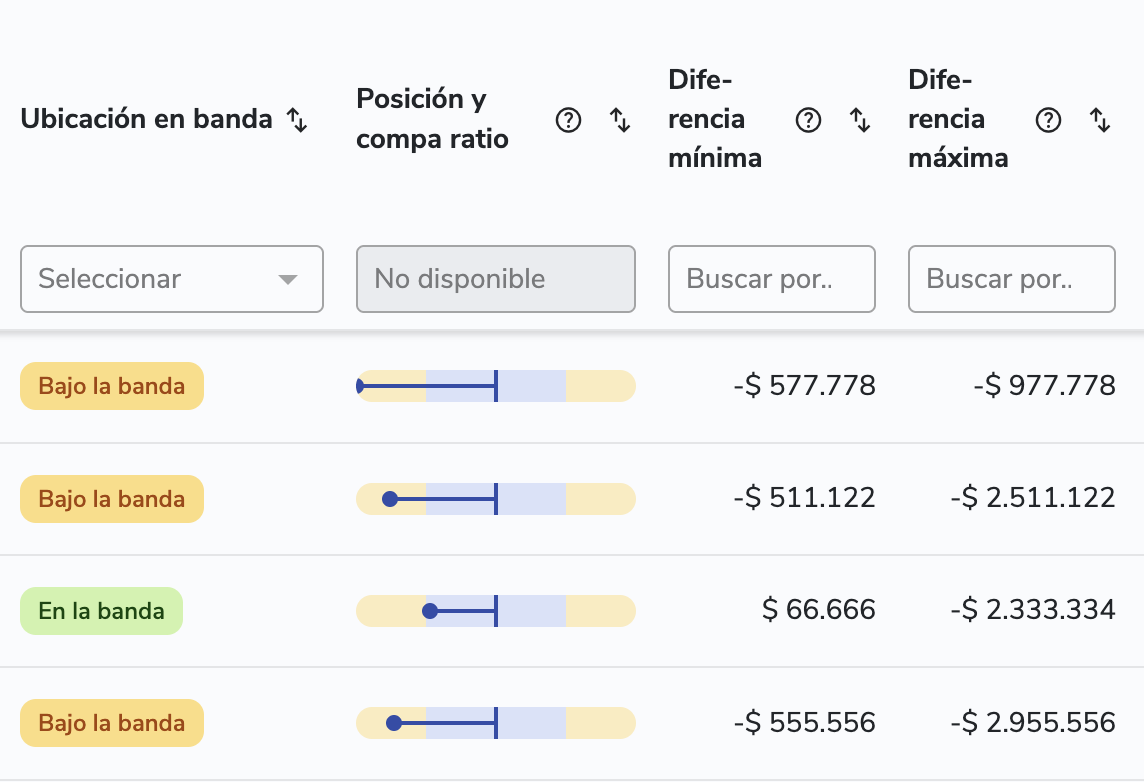
Task: Click the green En la banda badge
Action: (x=102, y=611)
